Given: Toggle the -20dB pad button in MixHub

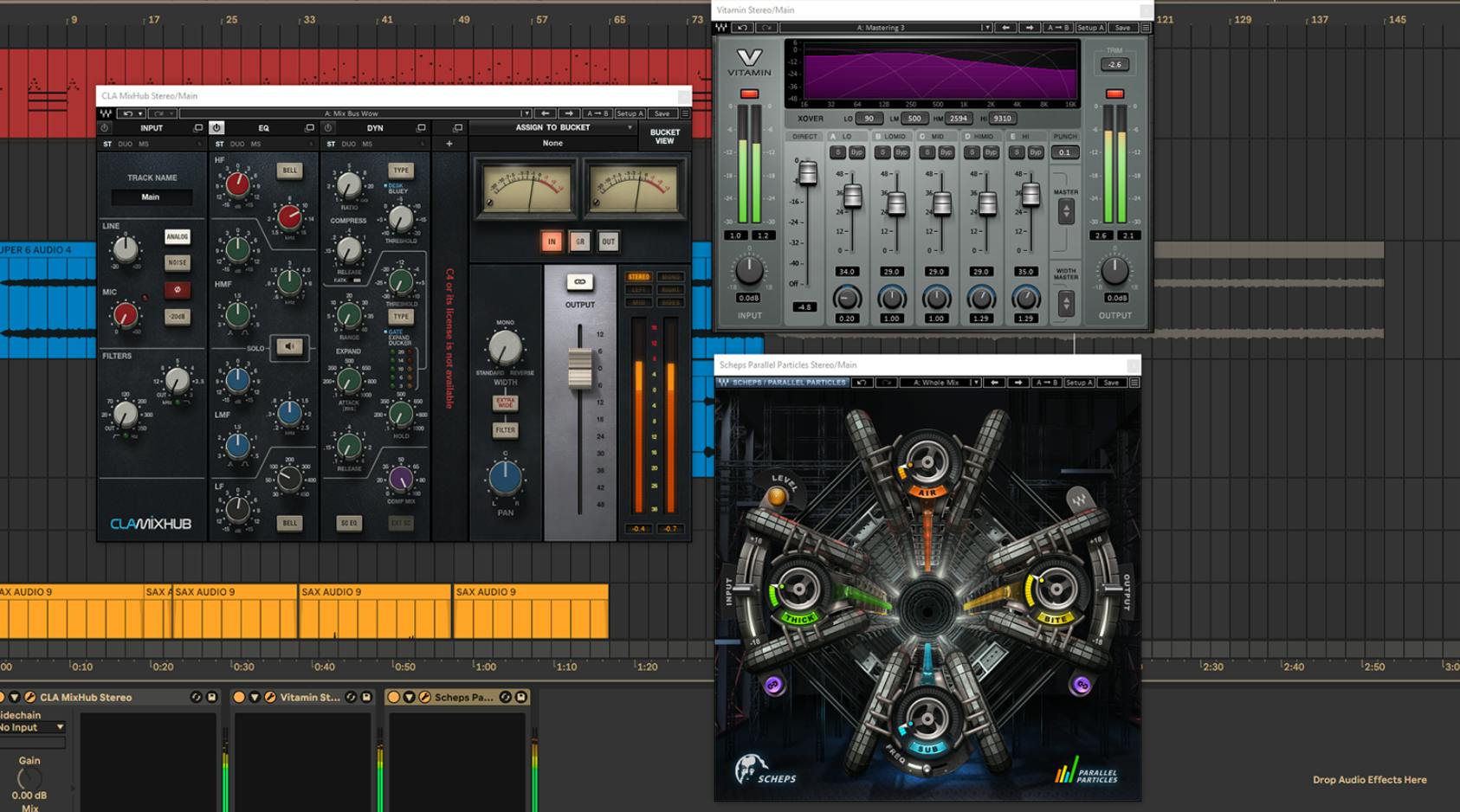Looking at the screenshot, I should [x=177, y=317].
